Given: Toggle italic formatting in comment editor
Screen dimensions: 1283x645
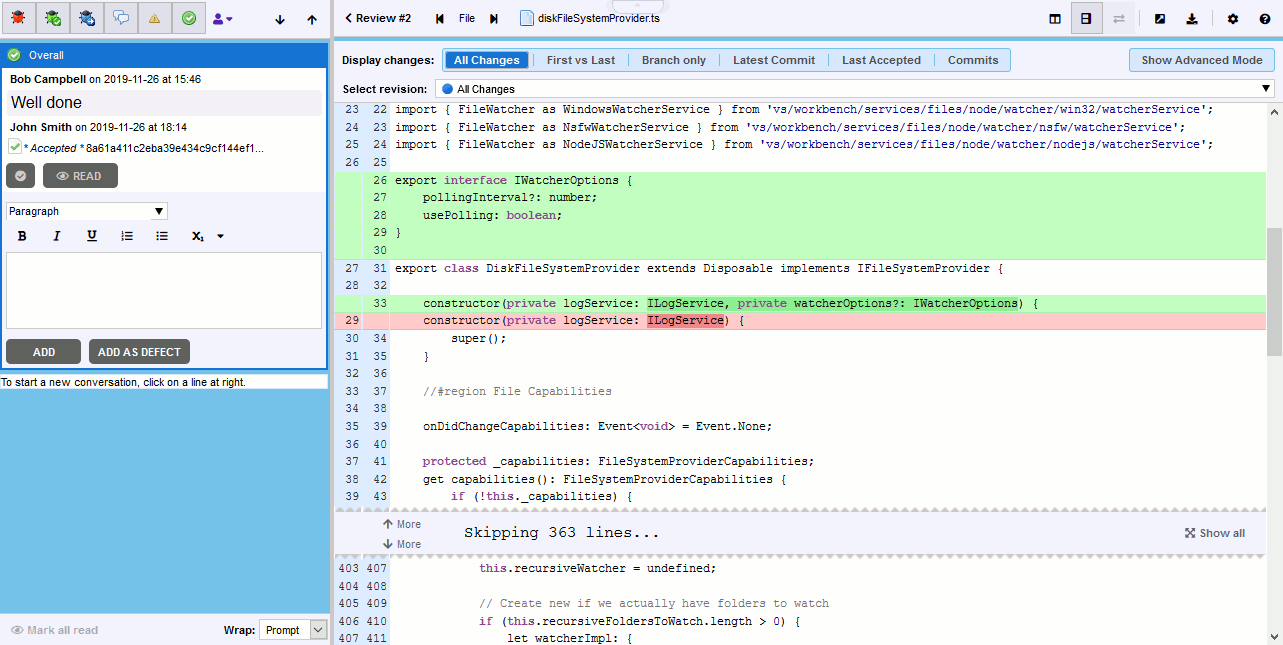Looking at the screenshot, I should point(57,236).
